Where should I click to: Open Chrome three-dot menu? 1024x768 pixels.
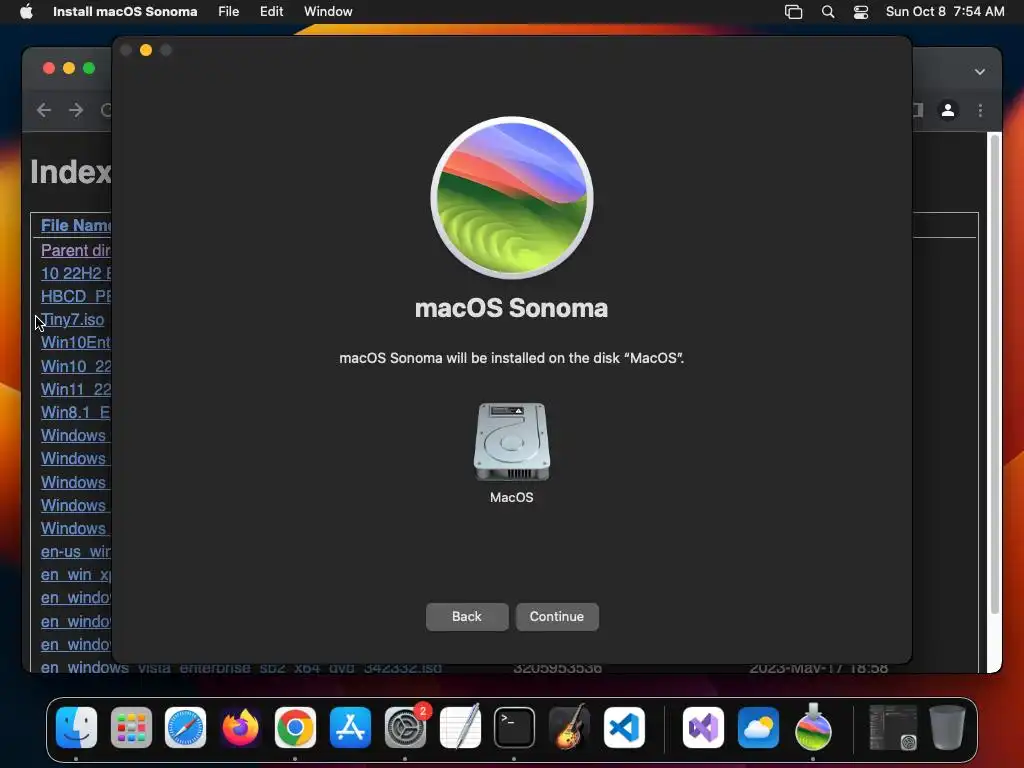point(980,110)
